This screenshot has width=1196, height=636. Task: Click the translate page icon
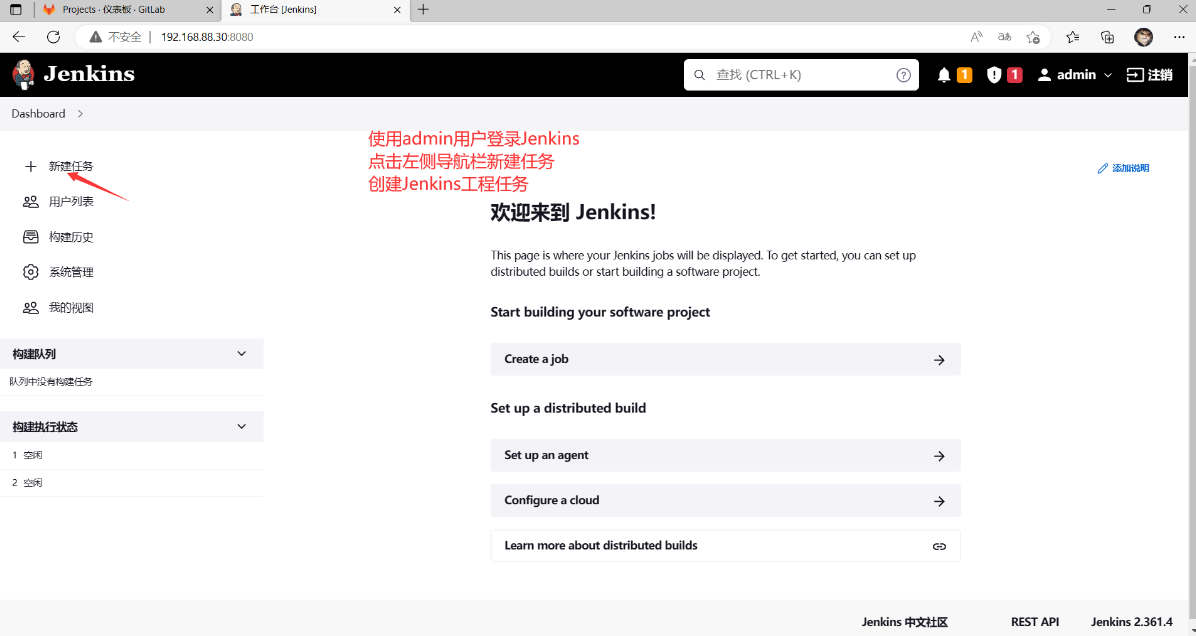coord(1005,37)
